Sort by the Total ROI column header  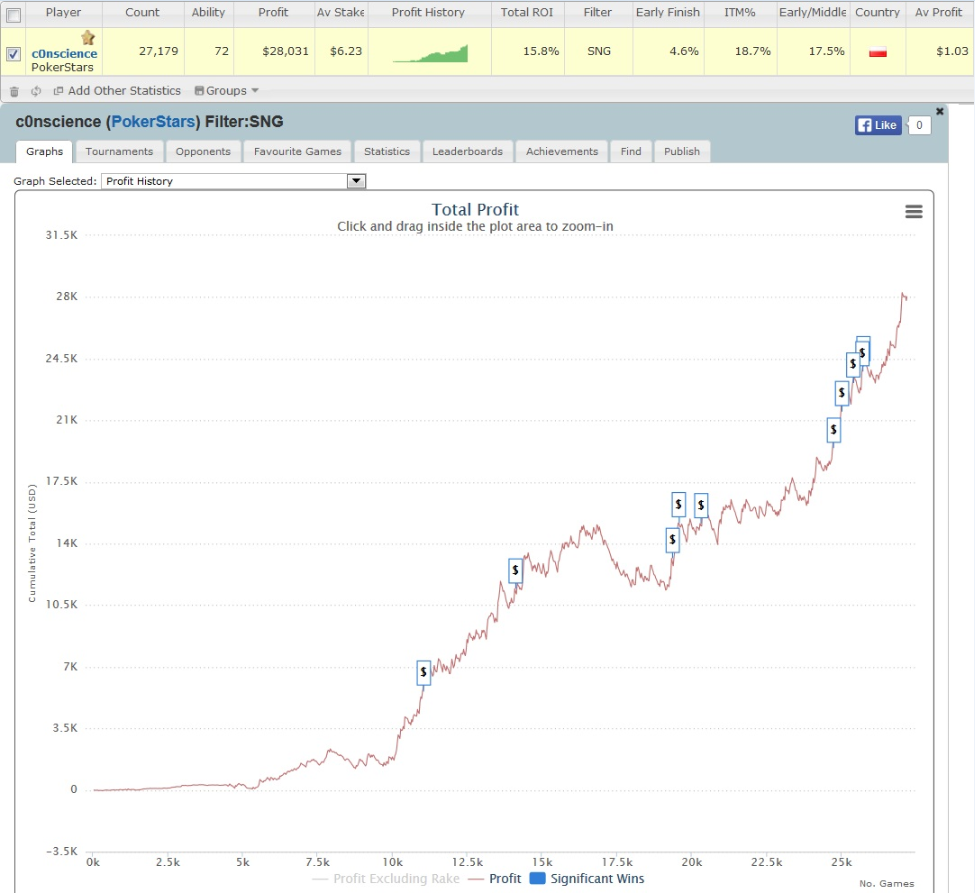coord(527,12)
